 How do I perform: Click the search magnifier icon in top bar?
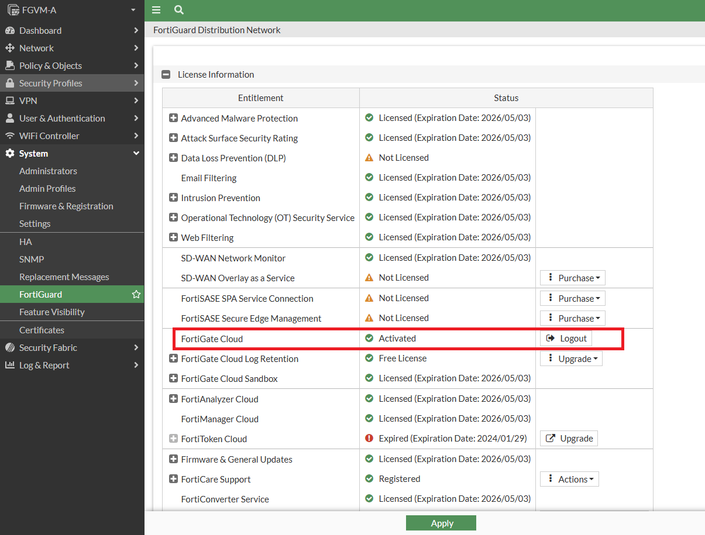pos(179,10)
